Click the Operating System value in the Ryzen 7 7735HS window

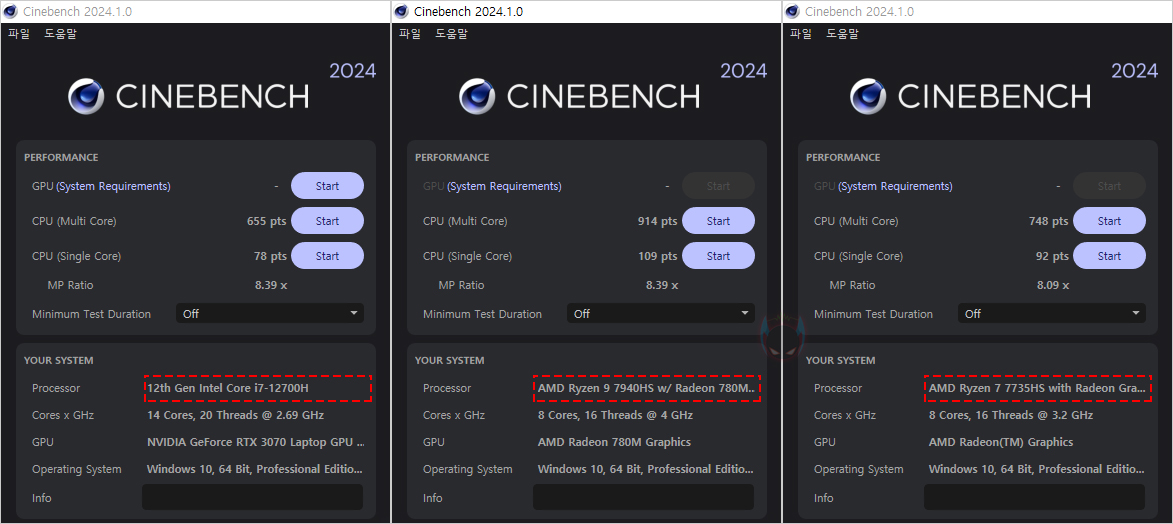[x=1037, y=469]
